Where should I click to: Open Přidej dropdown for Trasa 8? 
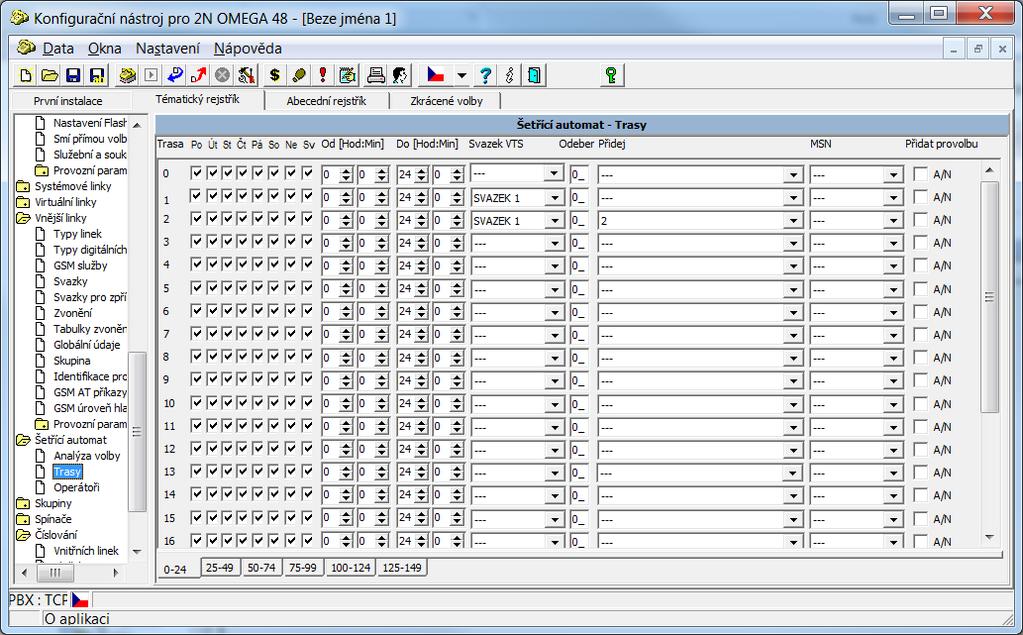793,358
